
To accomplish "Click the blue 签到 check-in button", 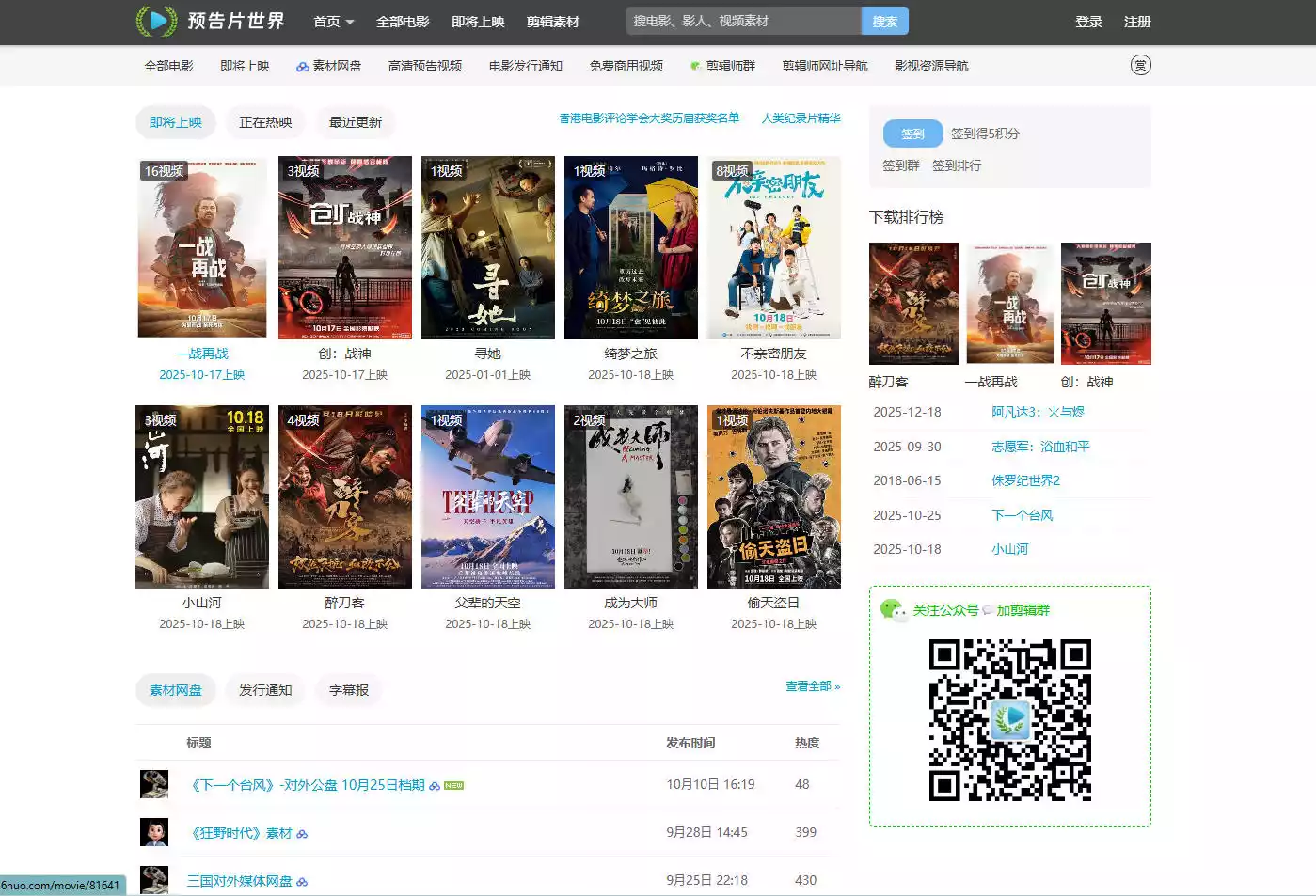I will pos(912,134).
